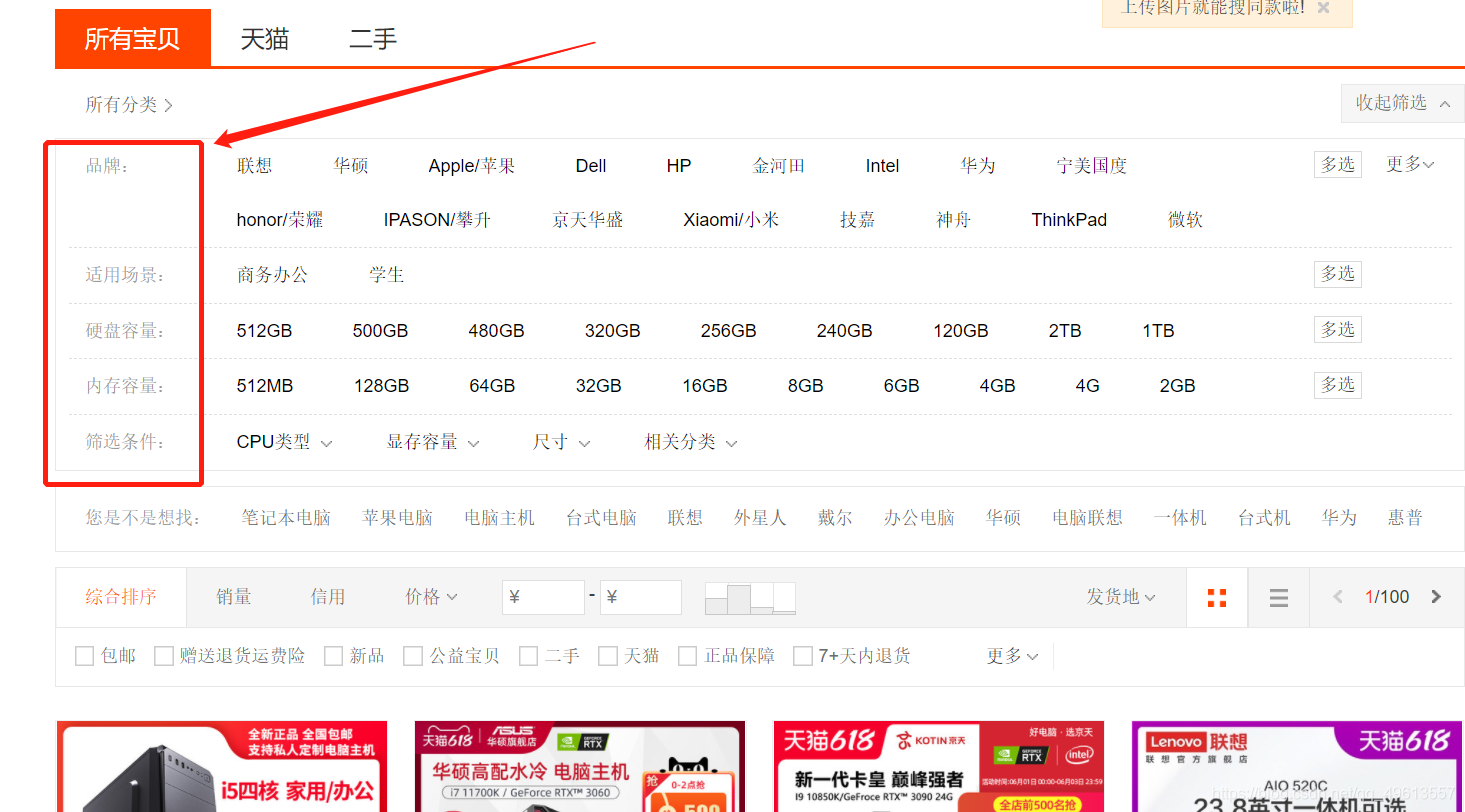Switch to the 天猫 tab
Image resolution: width=1465 pixels, height=812 pixels.
265,39
